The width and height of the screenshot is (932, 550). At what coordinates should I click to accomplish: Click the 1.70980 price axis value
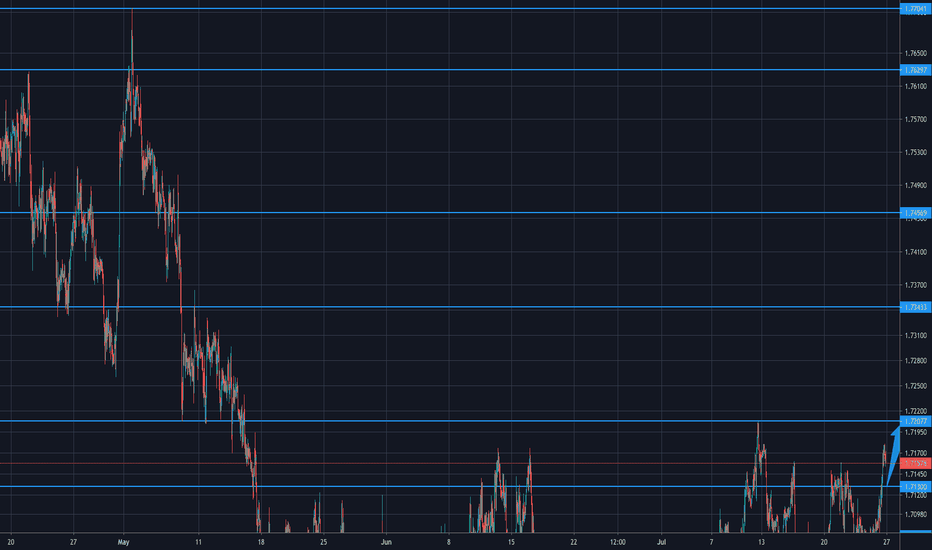pyautogui.click(x=915, y=514)
